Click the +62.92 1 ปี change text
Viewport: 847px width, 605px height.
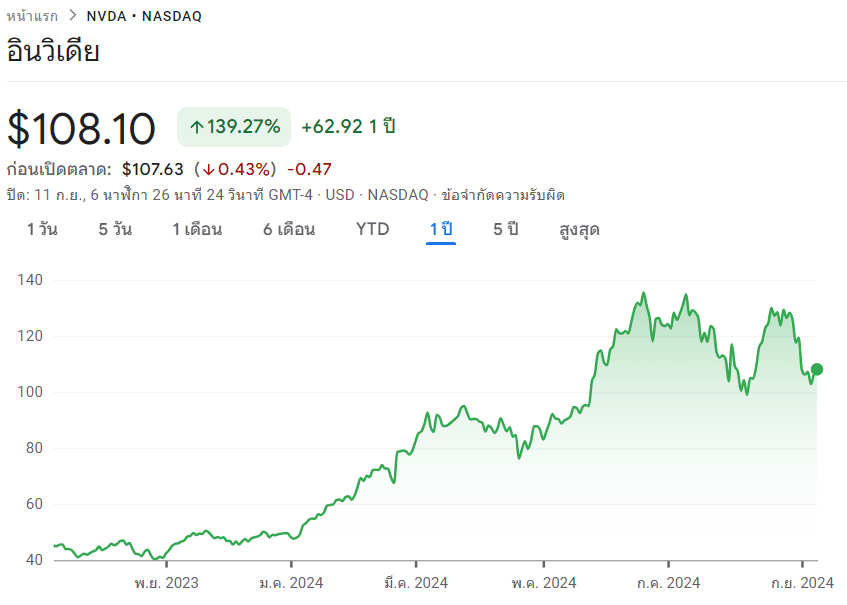tap(348, 126)
